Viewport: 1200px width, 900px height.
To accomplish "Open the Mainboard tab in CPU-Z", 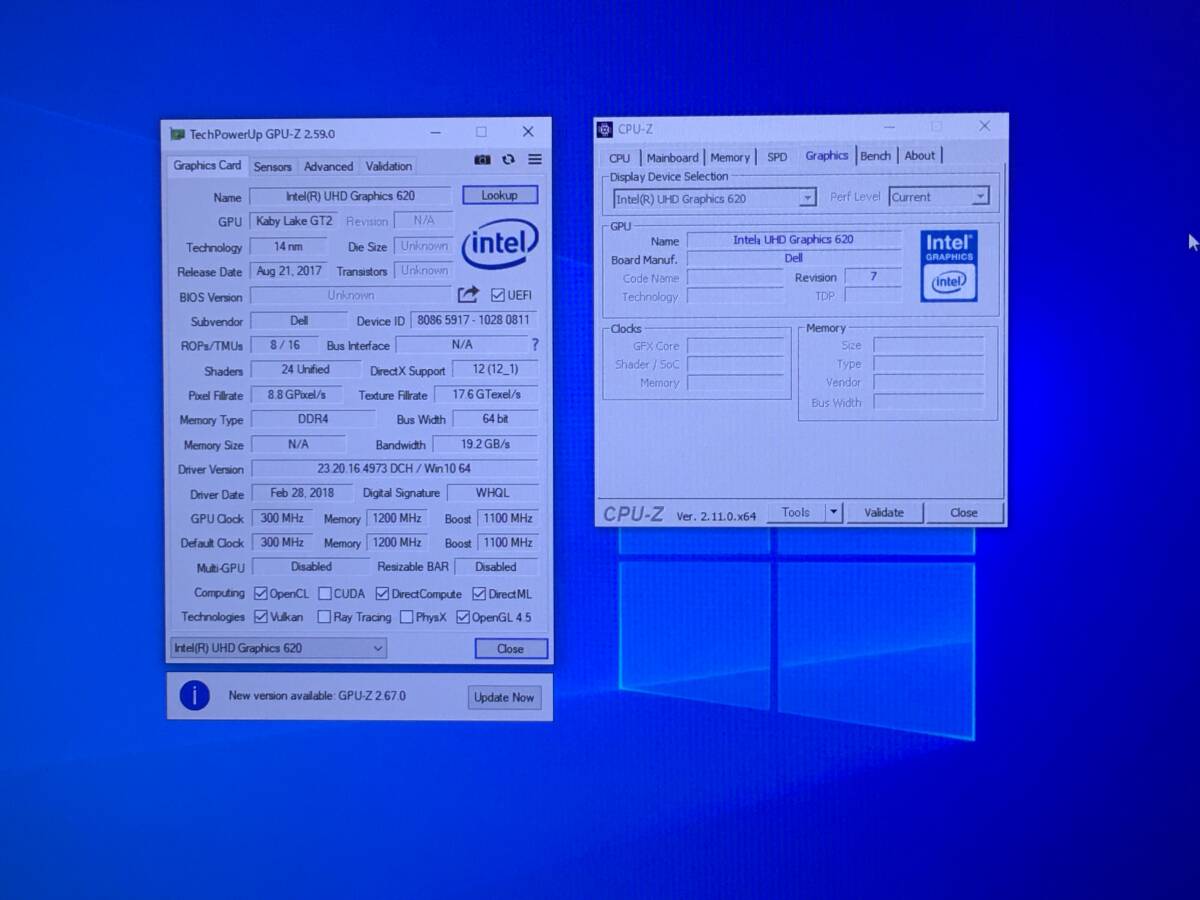I will tap(672, 158).
